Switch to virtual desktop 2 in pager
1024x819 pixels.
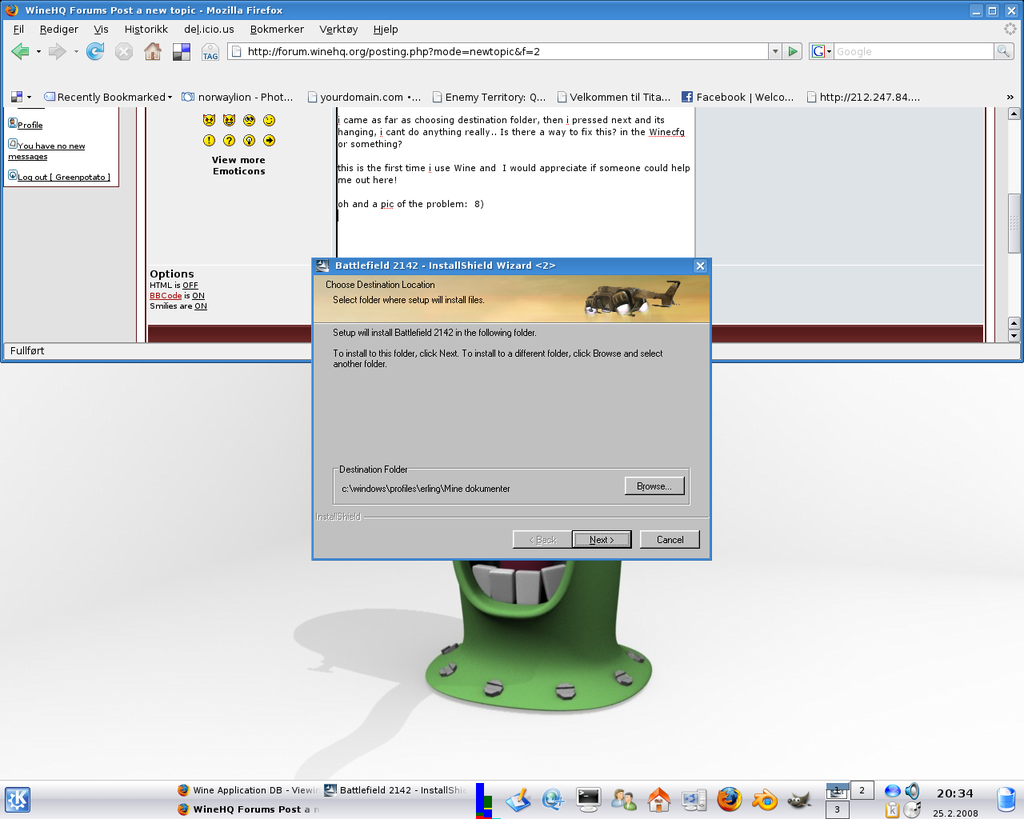[x=861, y=790]
